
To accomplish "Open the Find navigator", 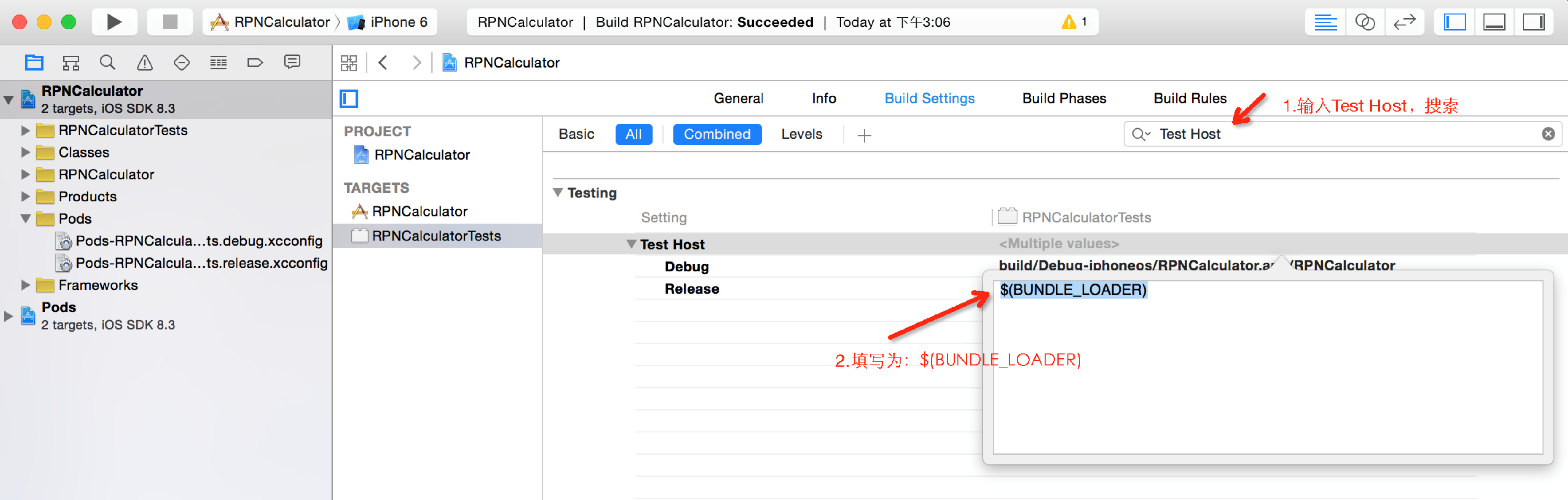I will tap(108, 62).
